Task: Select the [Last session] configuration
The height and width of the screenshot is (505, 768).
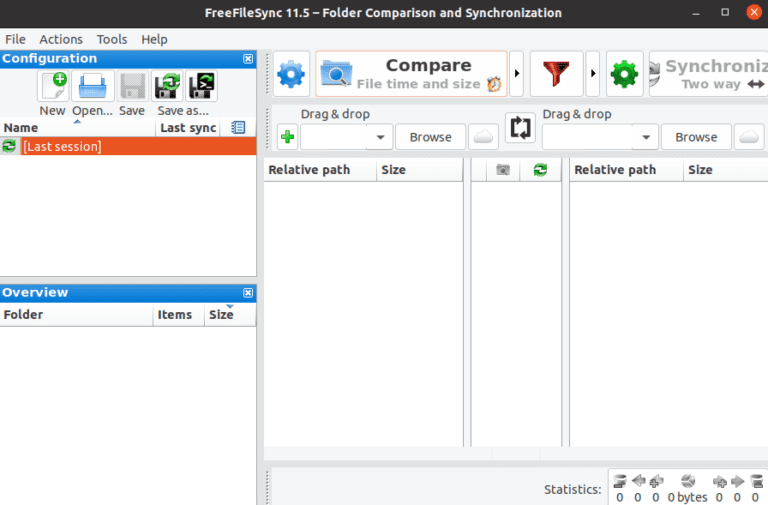Action: (128, 146)
